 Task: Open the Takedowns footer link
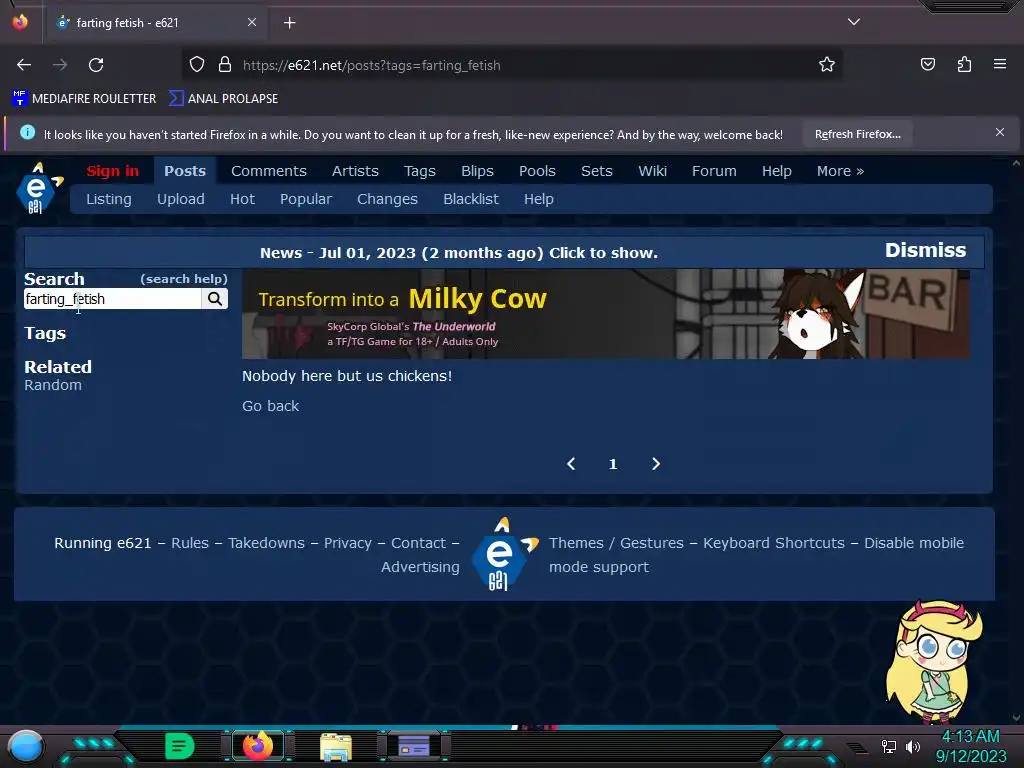click(x=266, y=543)
